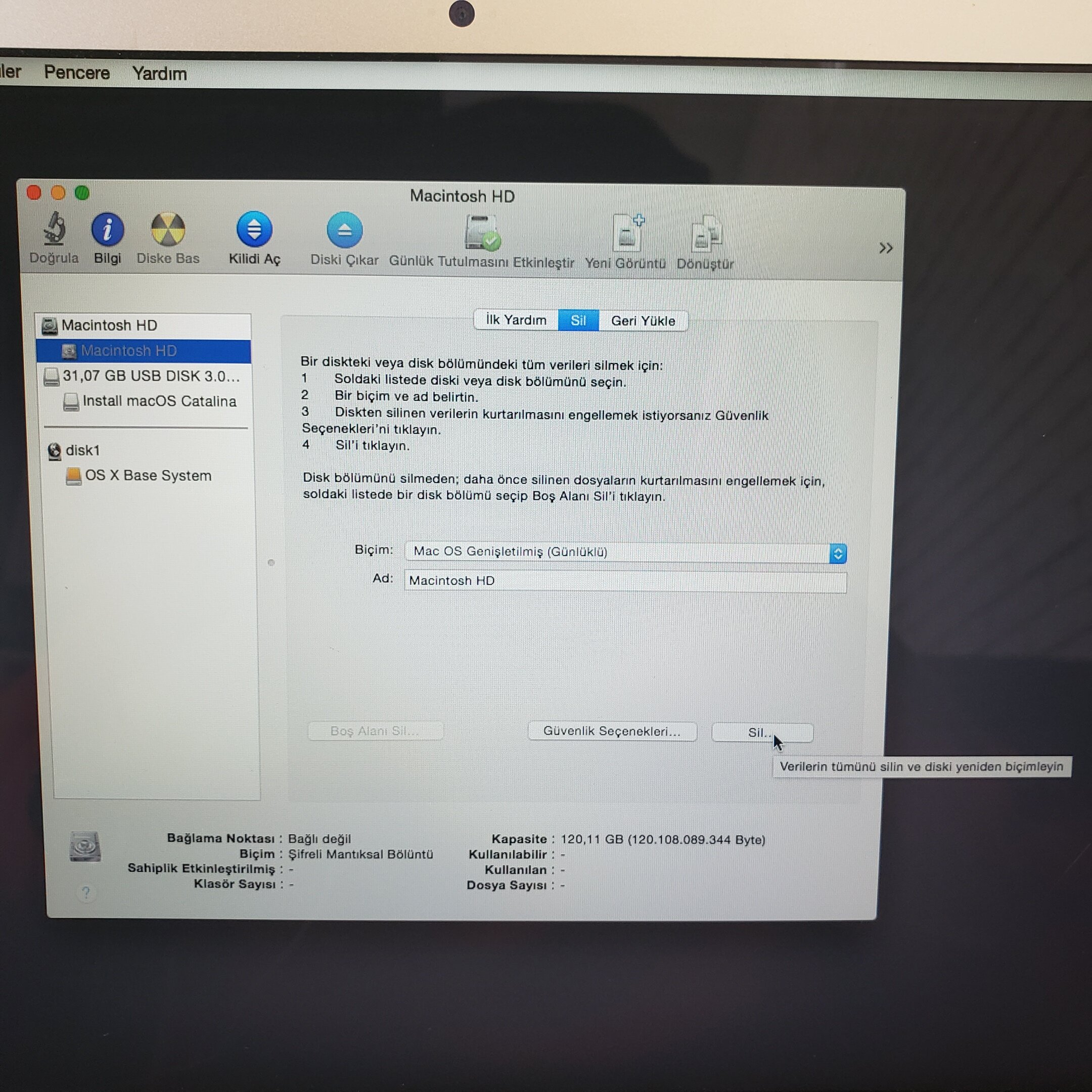Viewport: 1092px width, 1092px height.
Task: Select 31,07 GB USB DISK in sidebar
Action: [x=150, y=377]
